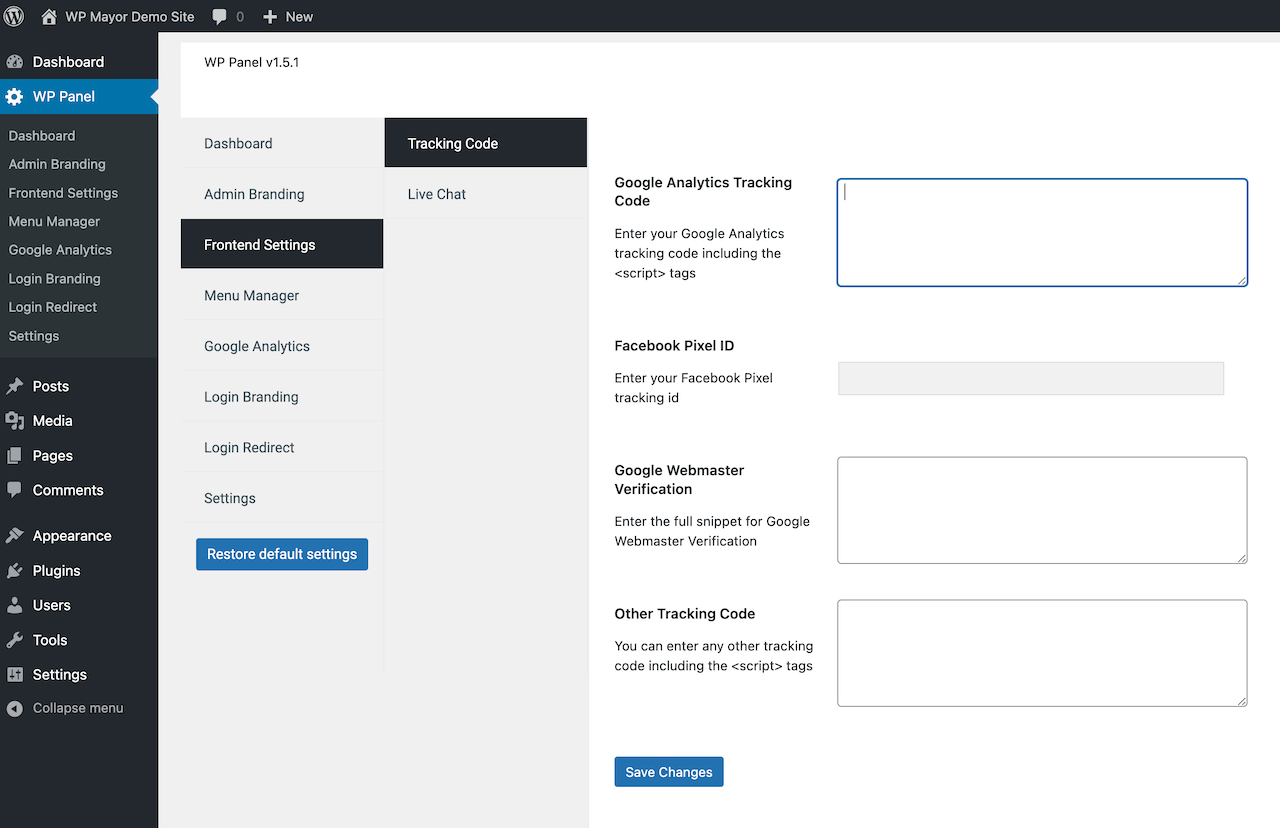The image size is (1280, 828).
Task: Open WP Mayor Demo Site link
Action: point(130,17)
